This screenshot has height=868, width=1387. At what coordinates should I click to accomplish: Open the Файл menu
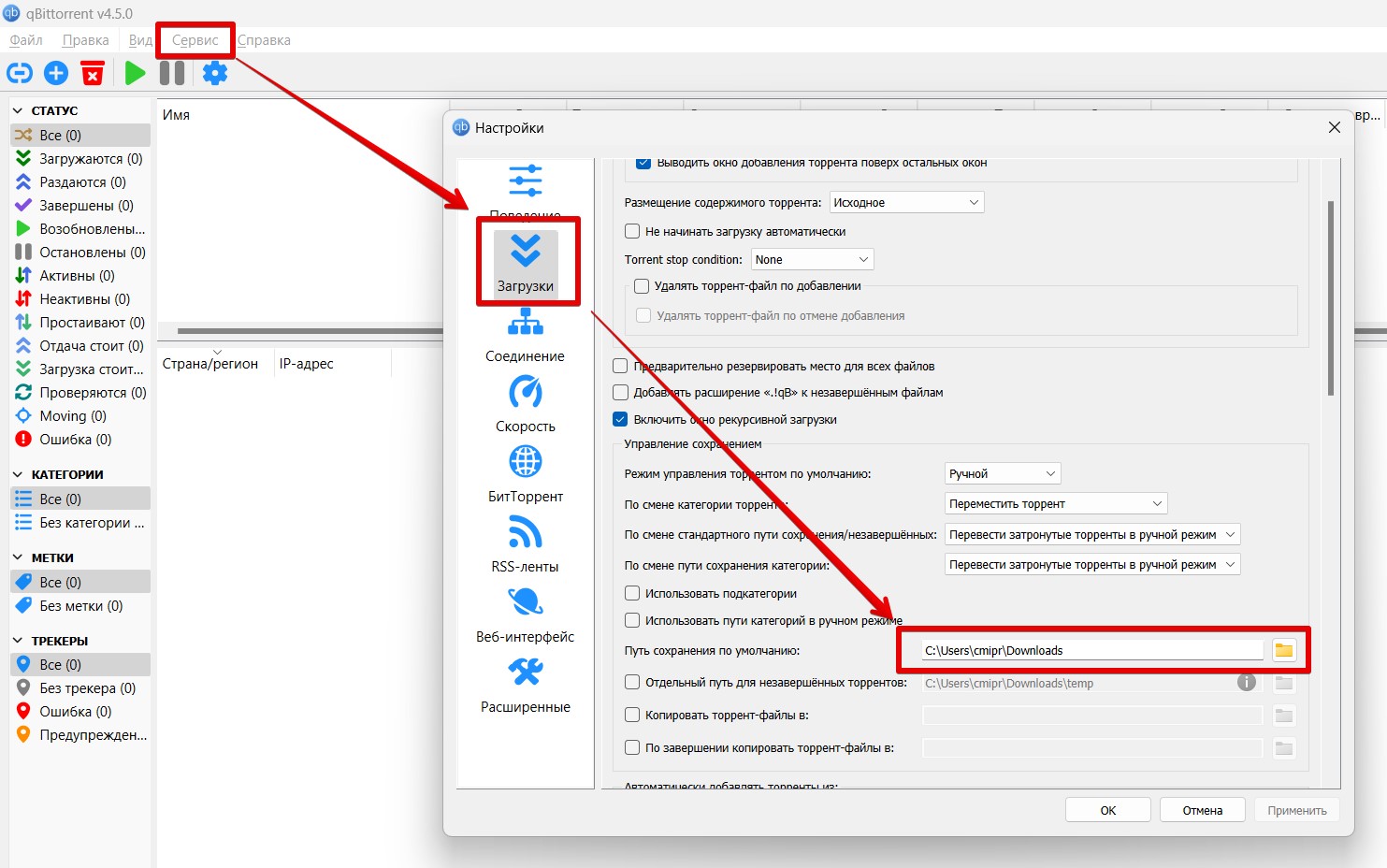pos(26,40)
